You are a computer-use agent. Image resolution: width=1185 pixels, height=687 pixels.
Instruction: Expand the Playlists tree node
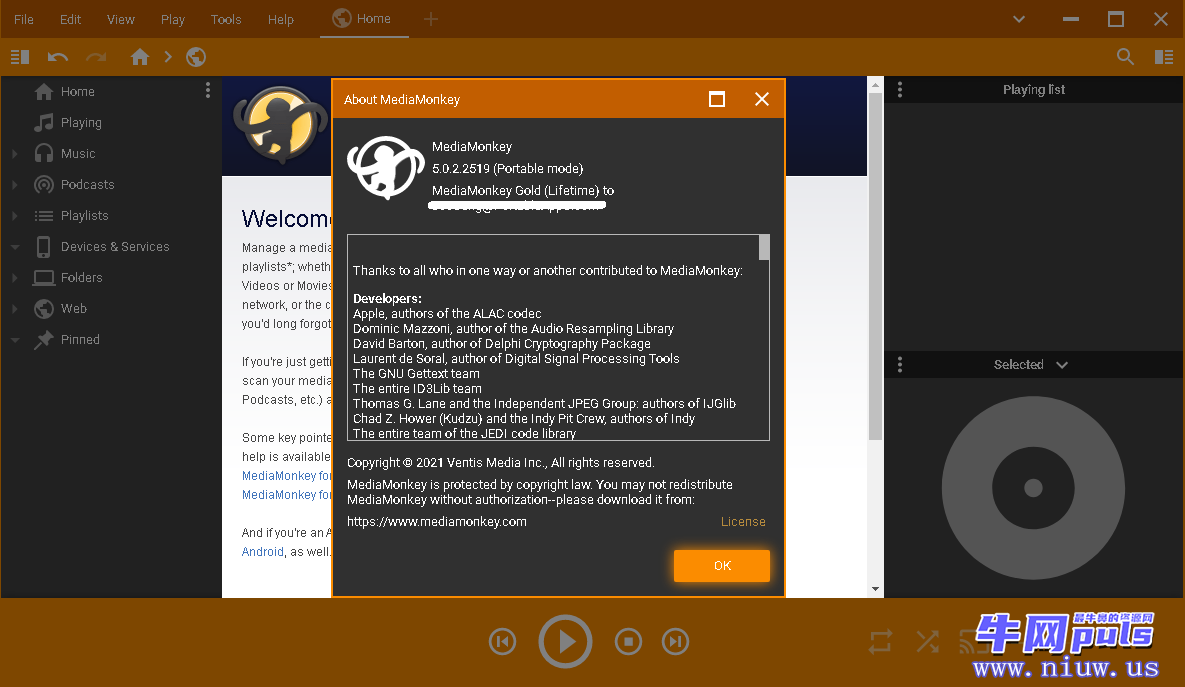click(x=15, y=215)
